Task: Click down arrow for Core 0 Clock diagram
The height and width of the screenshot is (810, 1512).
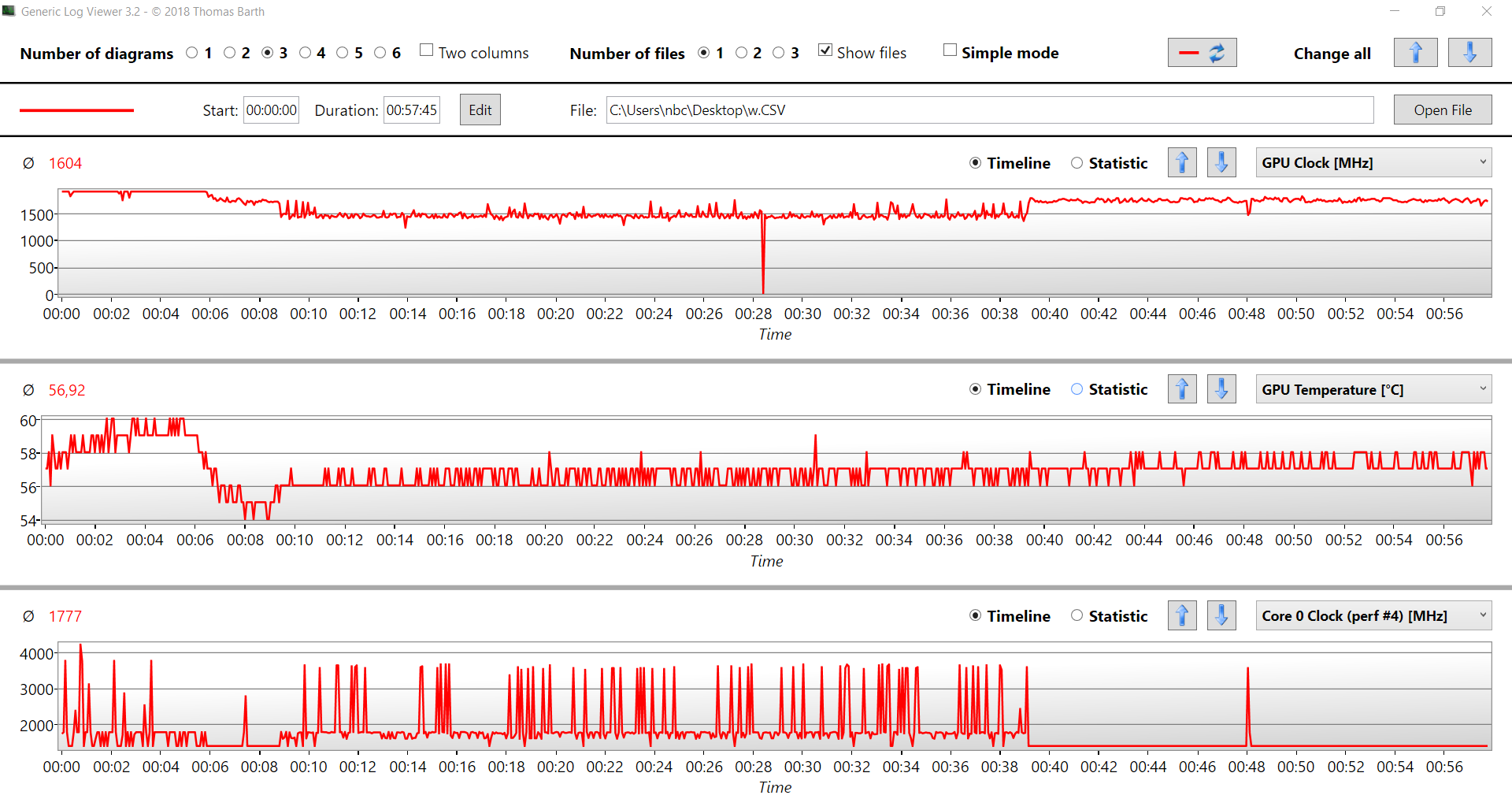Action: pyautogui.click(x=1221, y=615)
